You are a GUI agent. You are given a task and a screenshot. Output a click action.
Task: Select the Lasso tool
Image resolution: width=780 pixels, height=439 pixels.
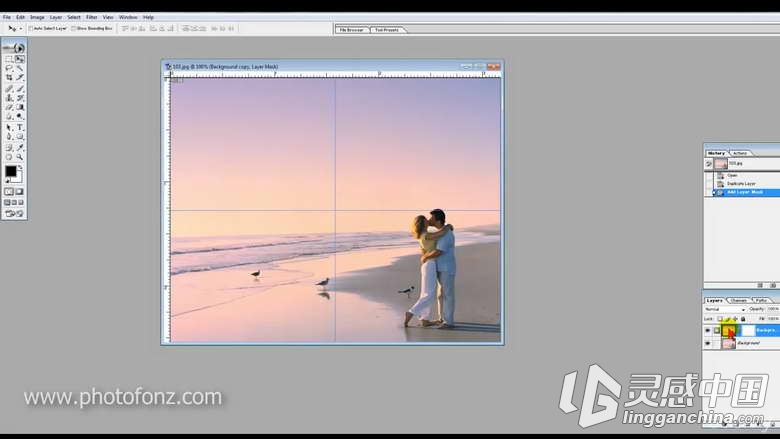[x=8, y=68]
